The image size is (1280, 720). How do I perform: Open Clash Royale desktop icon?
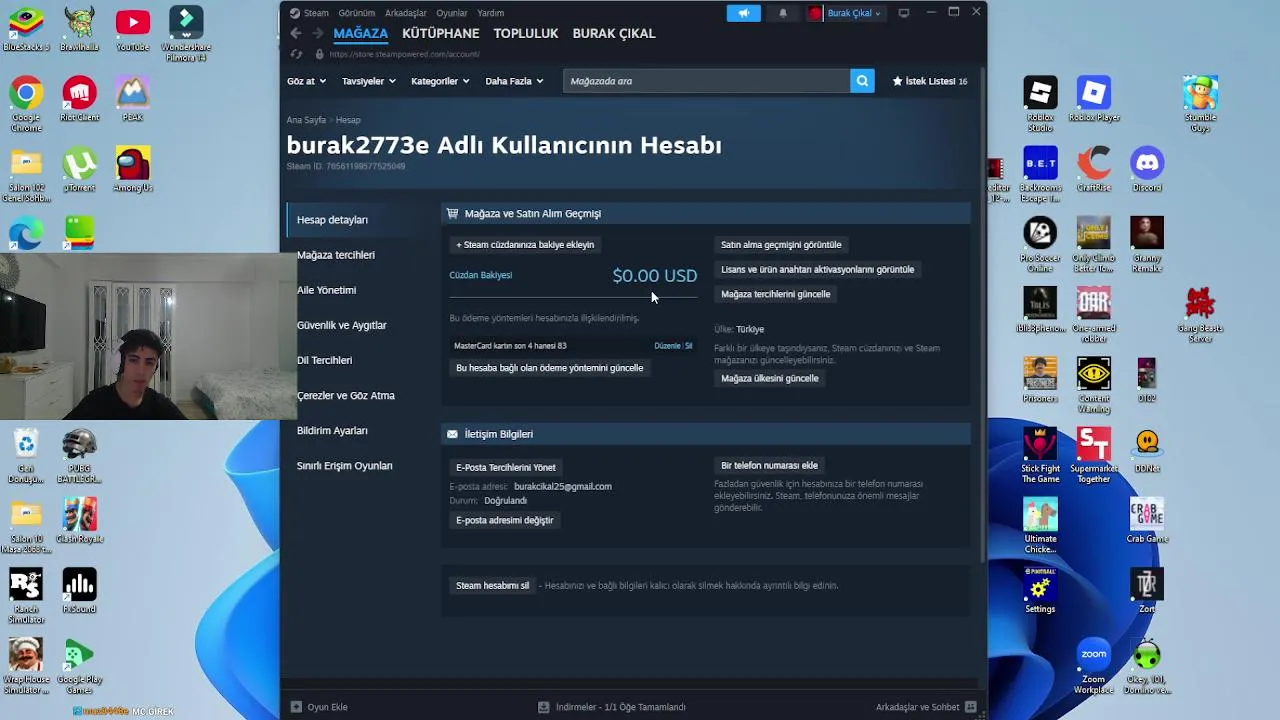pos(79,520)
